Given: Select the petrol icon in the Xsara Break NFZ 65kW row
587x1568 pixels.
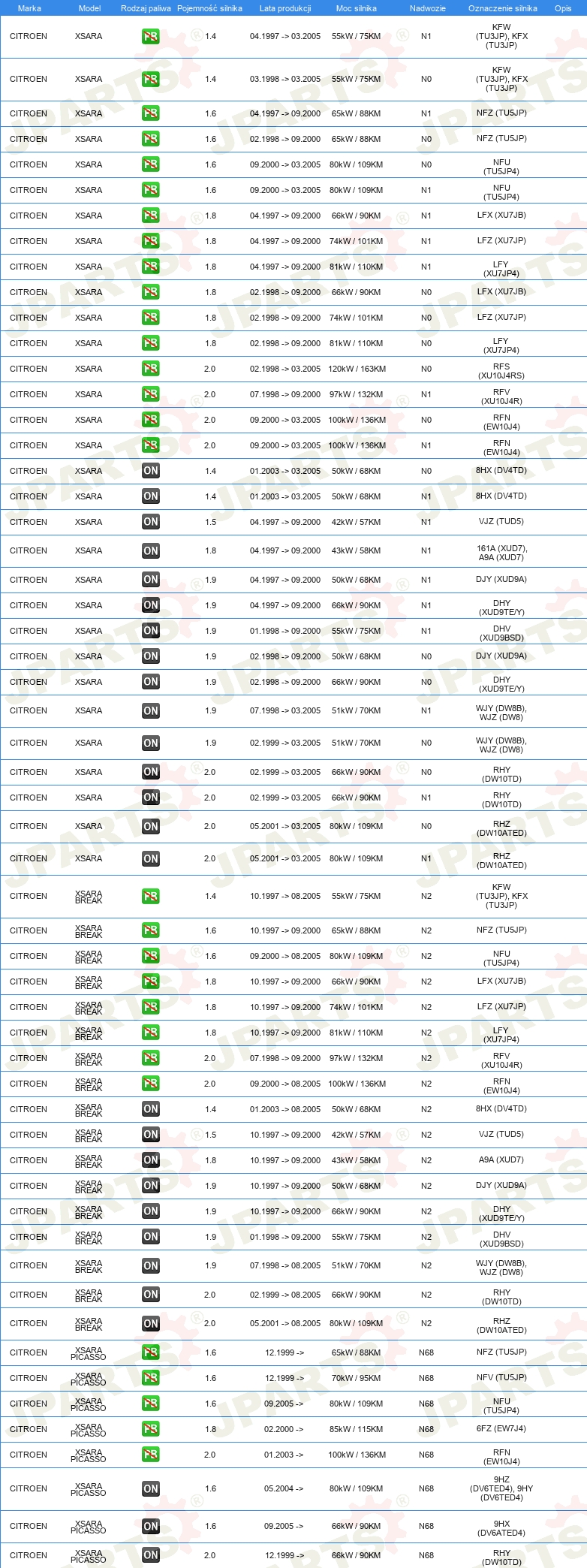Looking at the screenshot, I should (151, 930).
